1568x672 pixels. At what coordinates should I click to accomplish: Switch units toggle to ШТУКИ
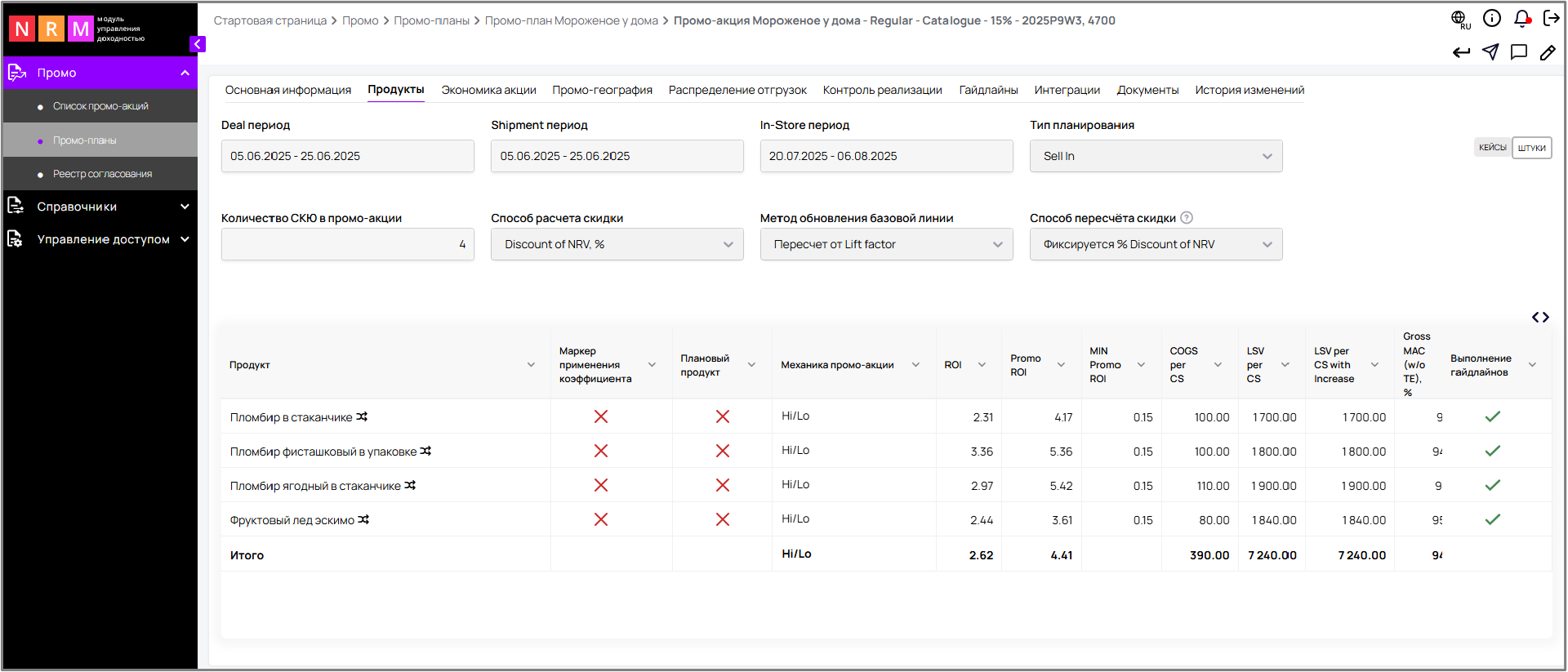point(1531,148)
